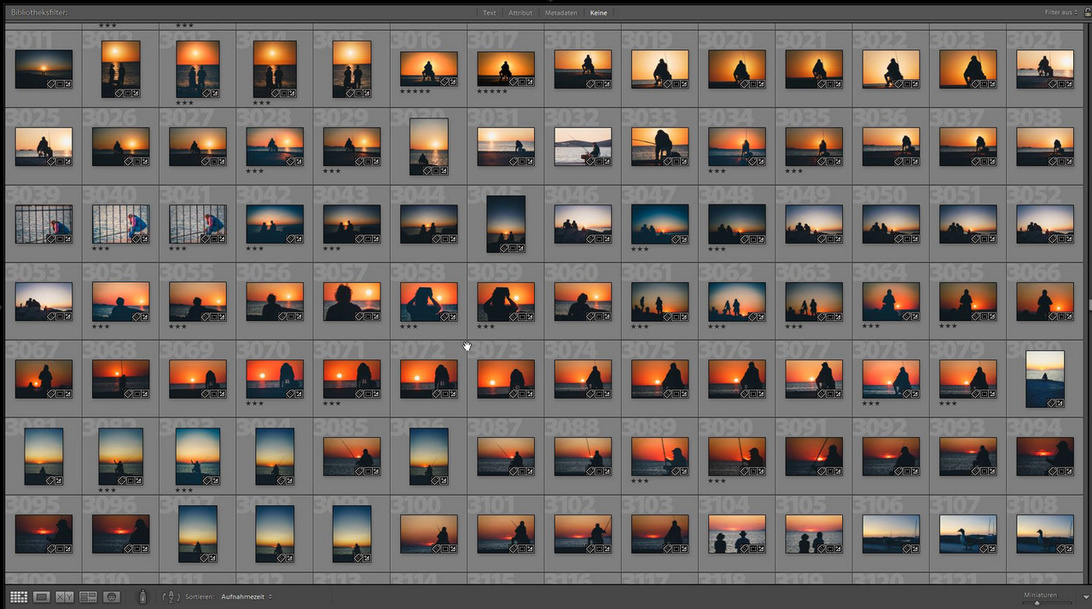Image resolution: width=1092 pixels, height=609 pixels.
Task: Open People view face icon
Action: (112, 597)
